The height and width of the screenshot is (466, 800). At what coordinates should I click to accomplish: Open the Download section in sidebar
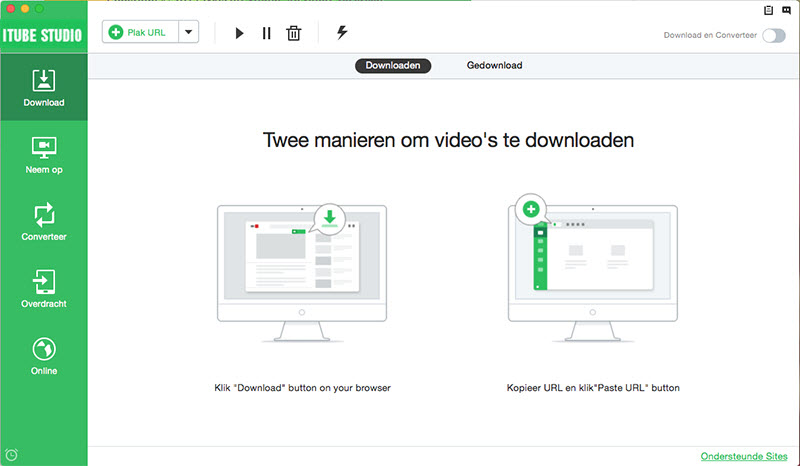[x=44, y=87]
